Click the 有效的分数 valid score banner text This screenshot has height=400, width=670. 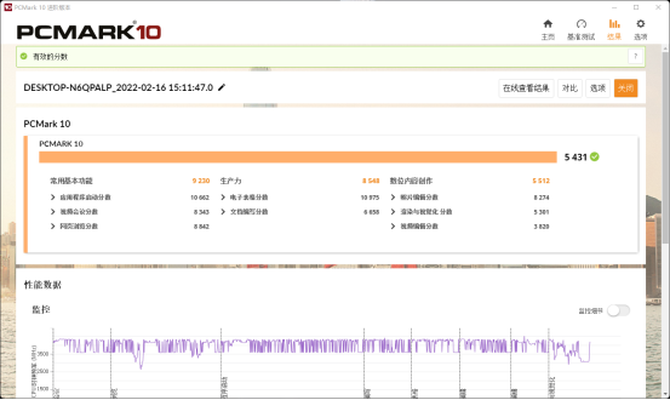click(x=50, y=56)
